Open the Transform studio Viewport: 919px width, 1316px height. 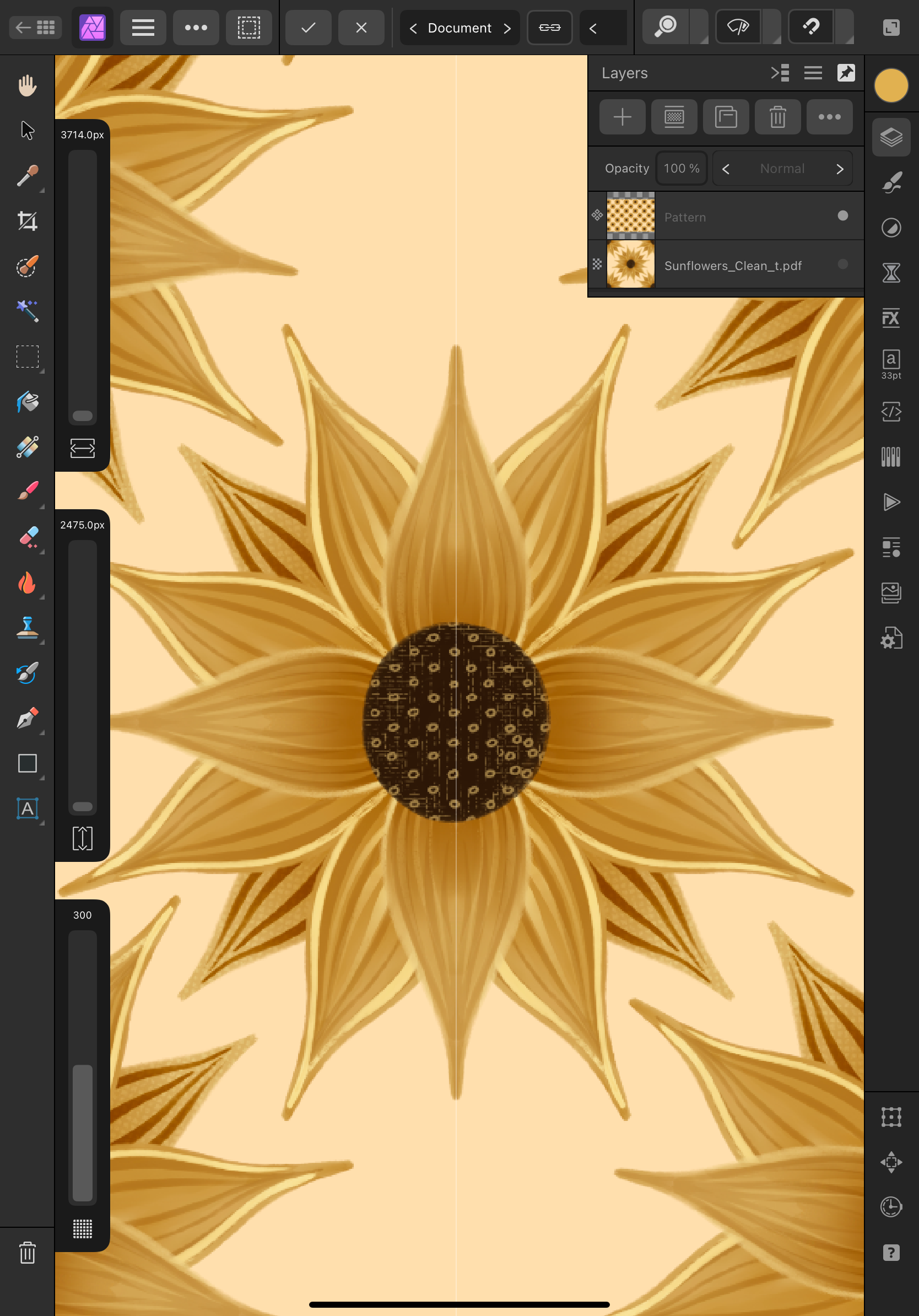pos(891,1117)
